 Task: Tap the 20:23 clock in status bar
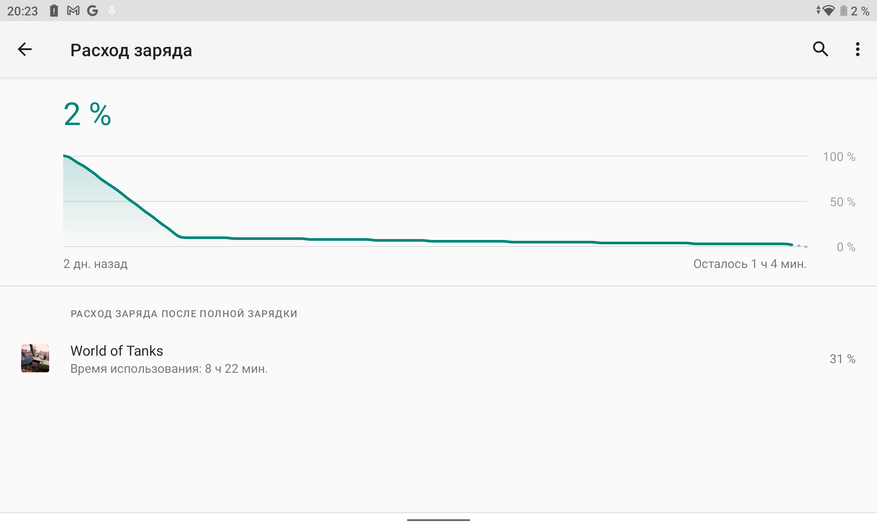click(x=22, y=11)
